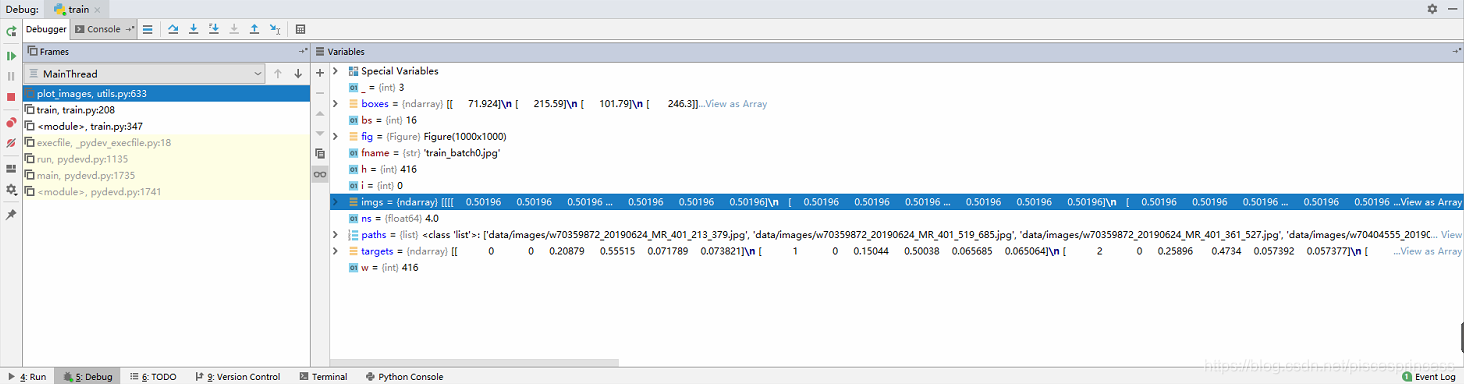Image resolution: width=1464 pixels, height=384 pixels.
Task: Select variable ns = 4.0
Action: [x=896, y=218]
